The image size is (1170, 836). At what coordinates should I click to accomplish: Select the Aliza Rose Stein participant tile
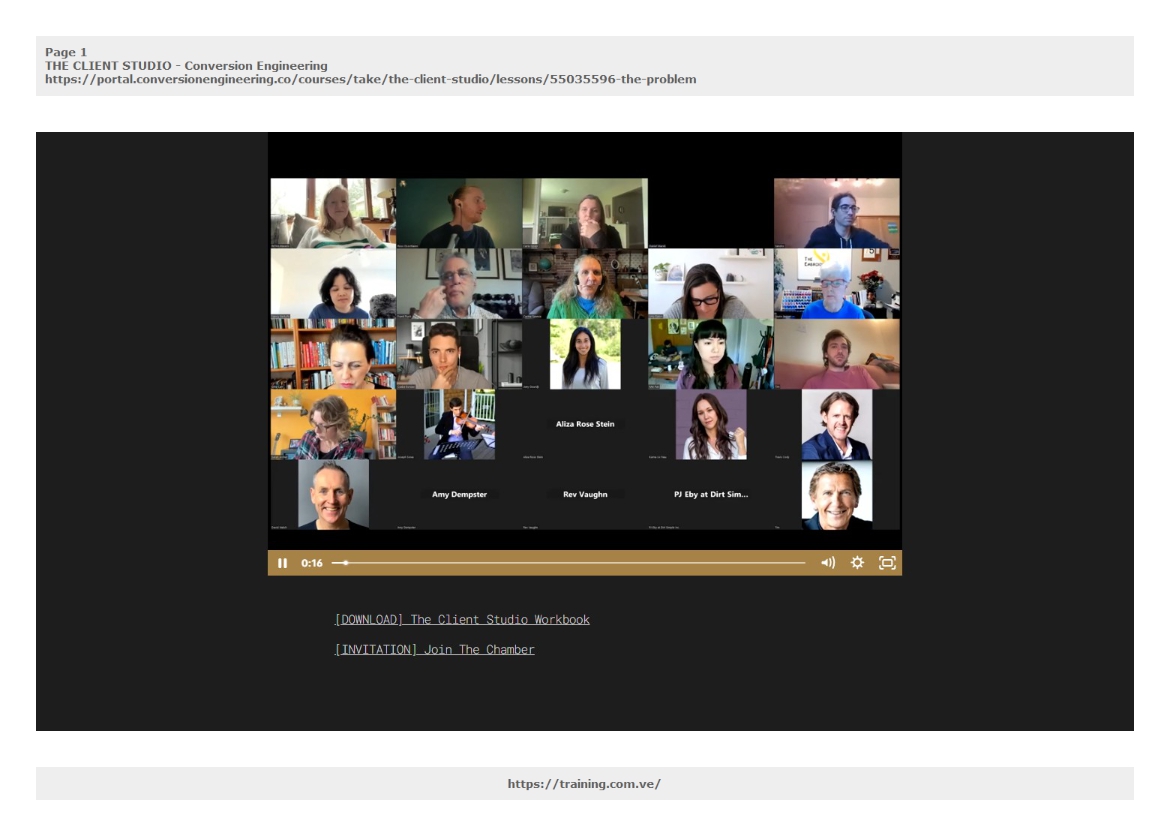[585, 424]
